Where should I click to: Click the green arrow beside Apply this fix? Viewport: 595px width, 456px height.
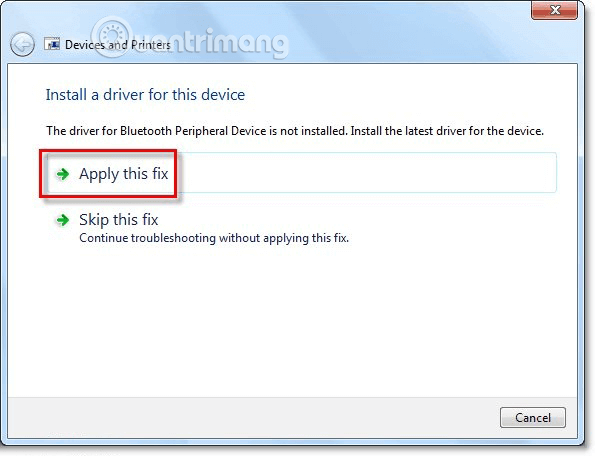point(63,174)
